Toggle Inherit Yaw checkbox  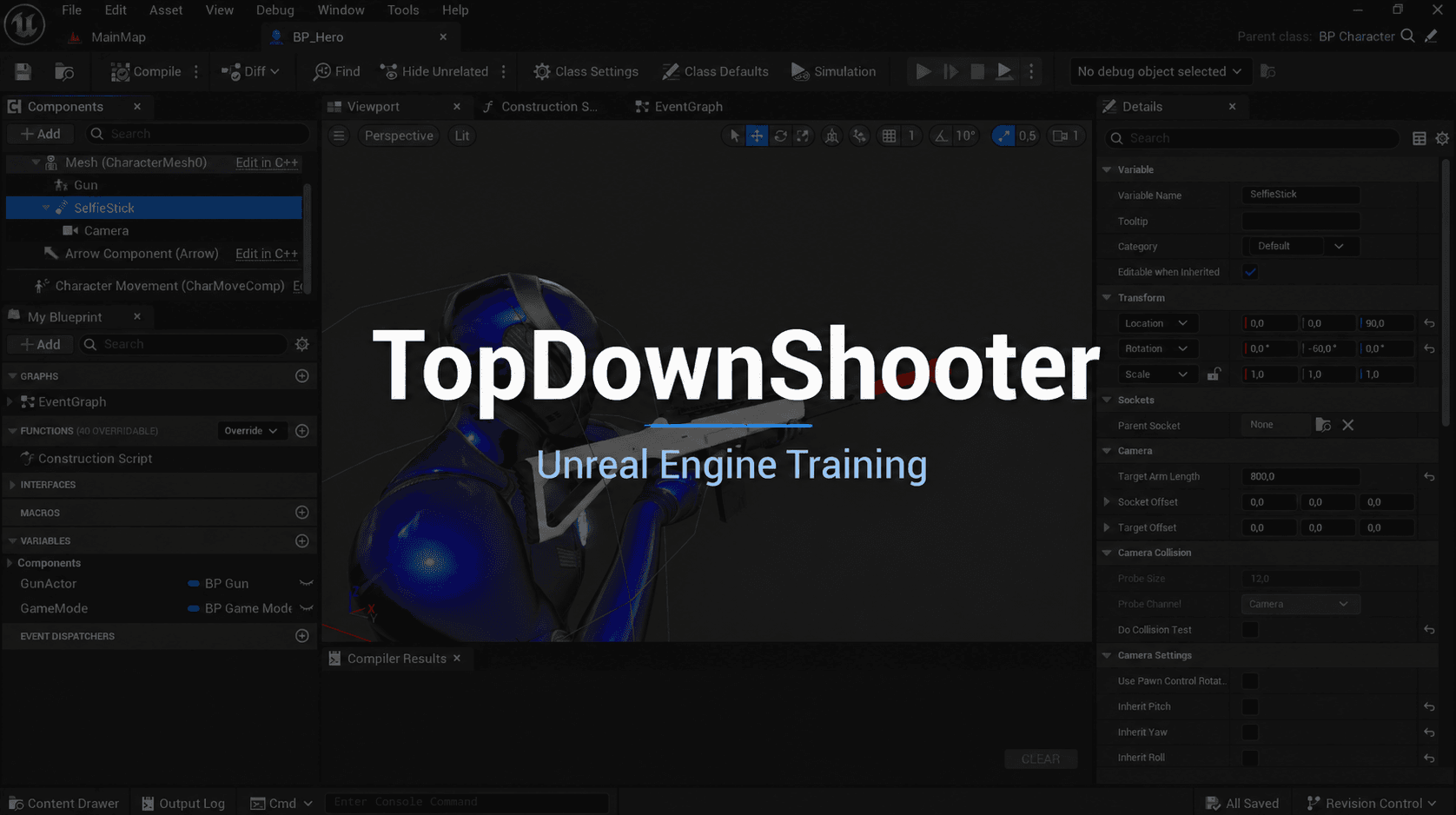(1250, 732)
